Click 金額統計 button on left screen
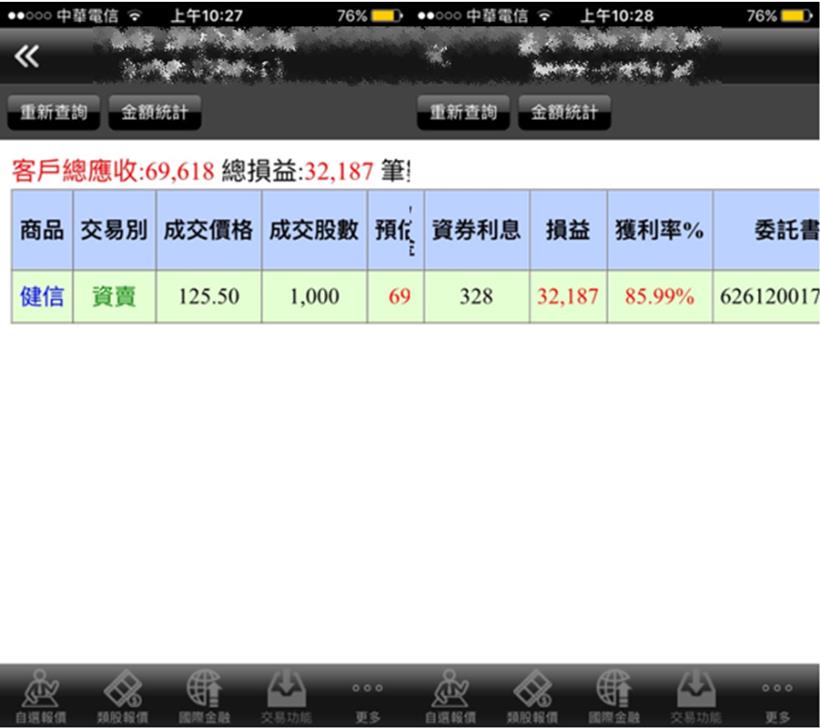This screenshot has width=820, height=728. click(154, 112)
